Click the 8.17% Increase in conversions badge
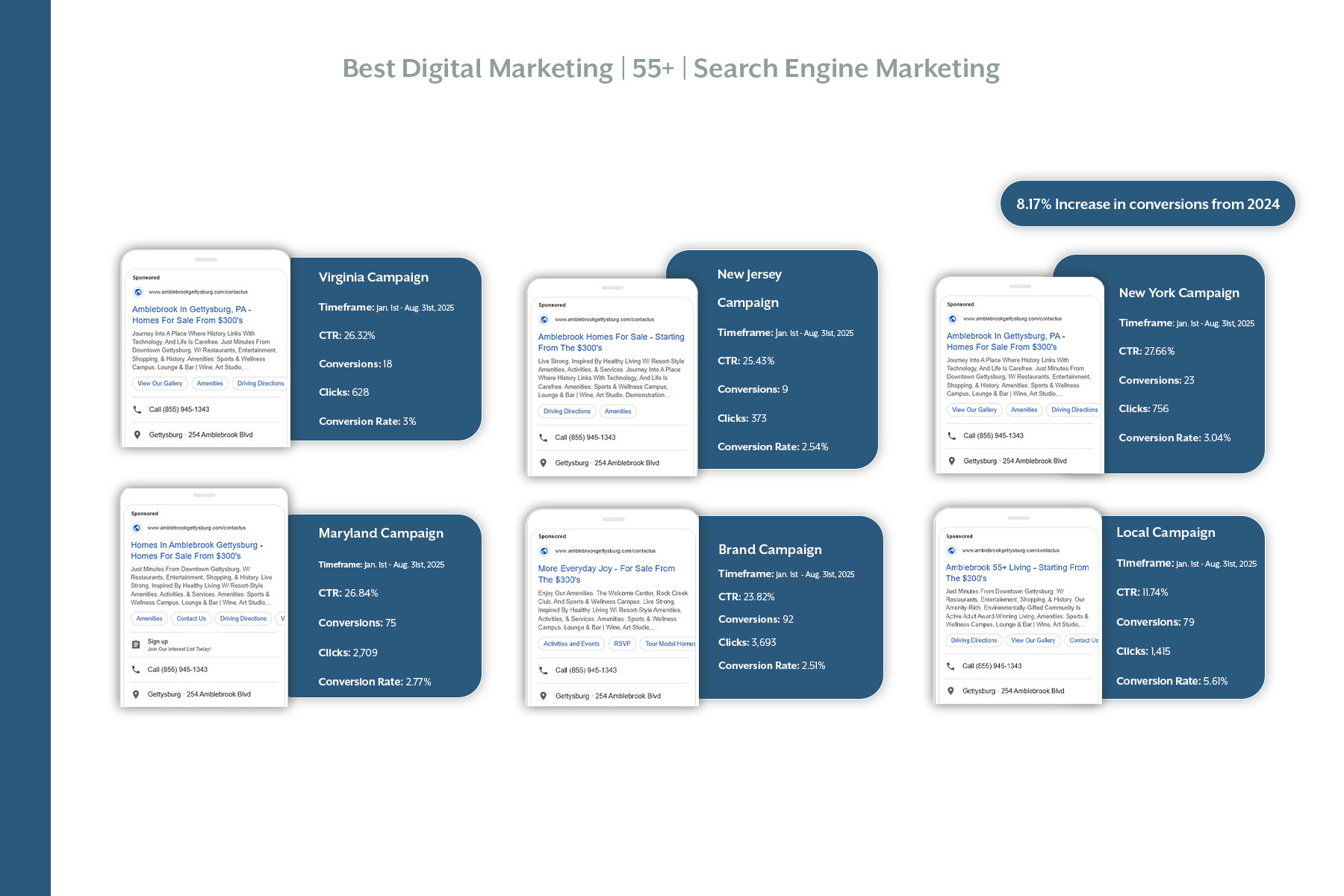 click(1148, 204)
